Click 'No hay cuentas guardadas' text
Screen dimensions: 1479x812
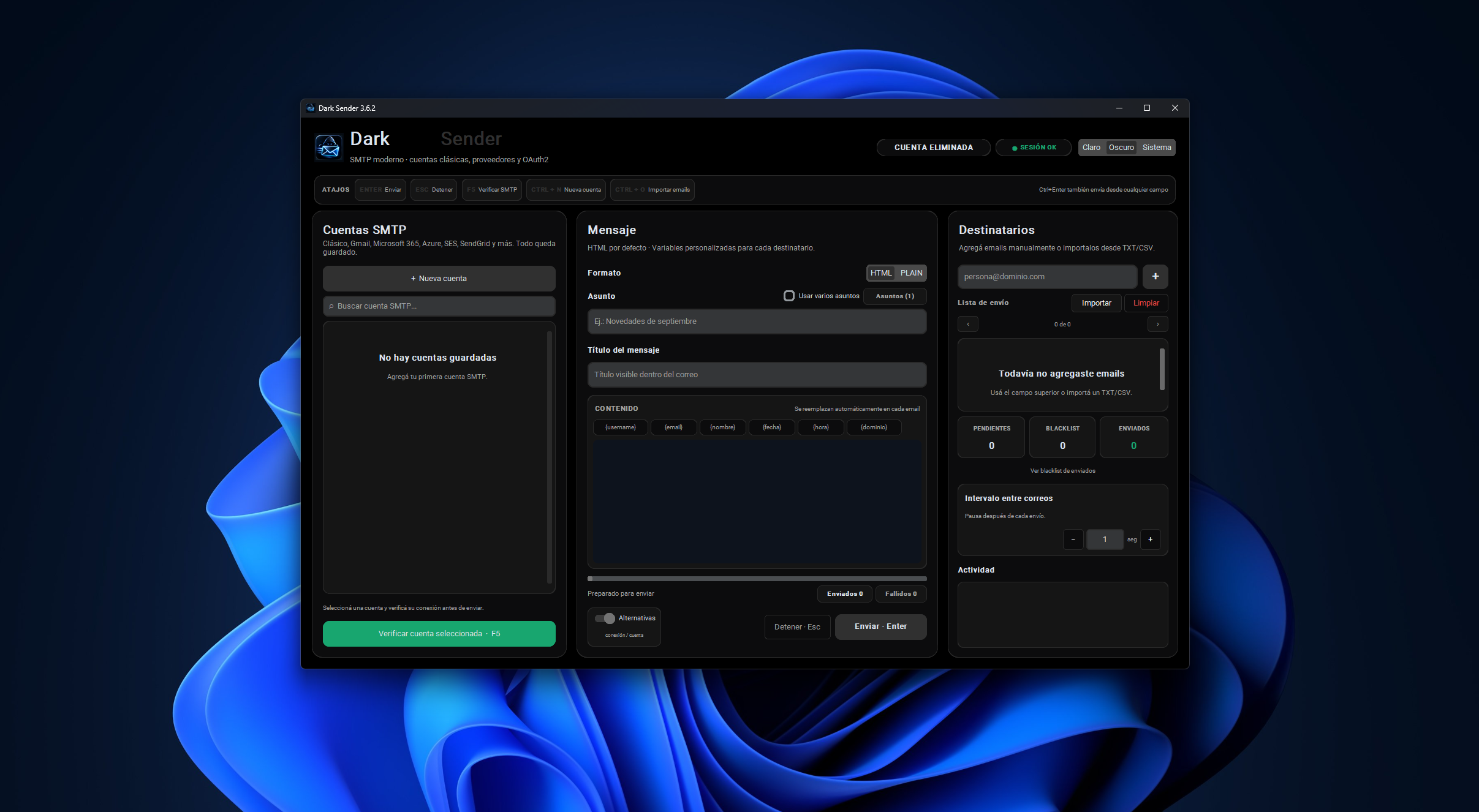pyautogui.click(x=437, y=358)
